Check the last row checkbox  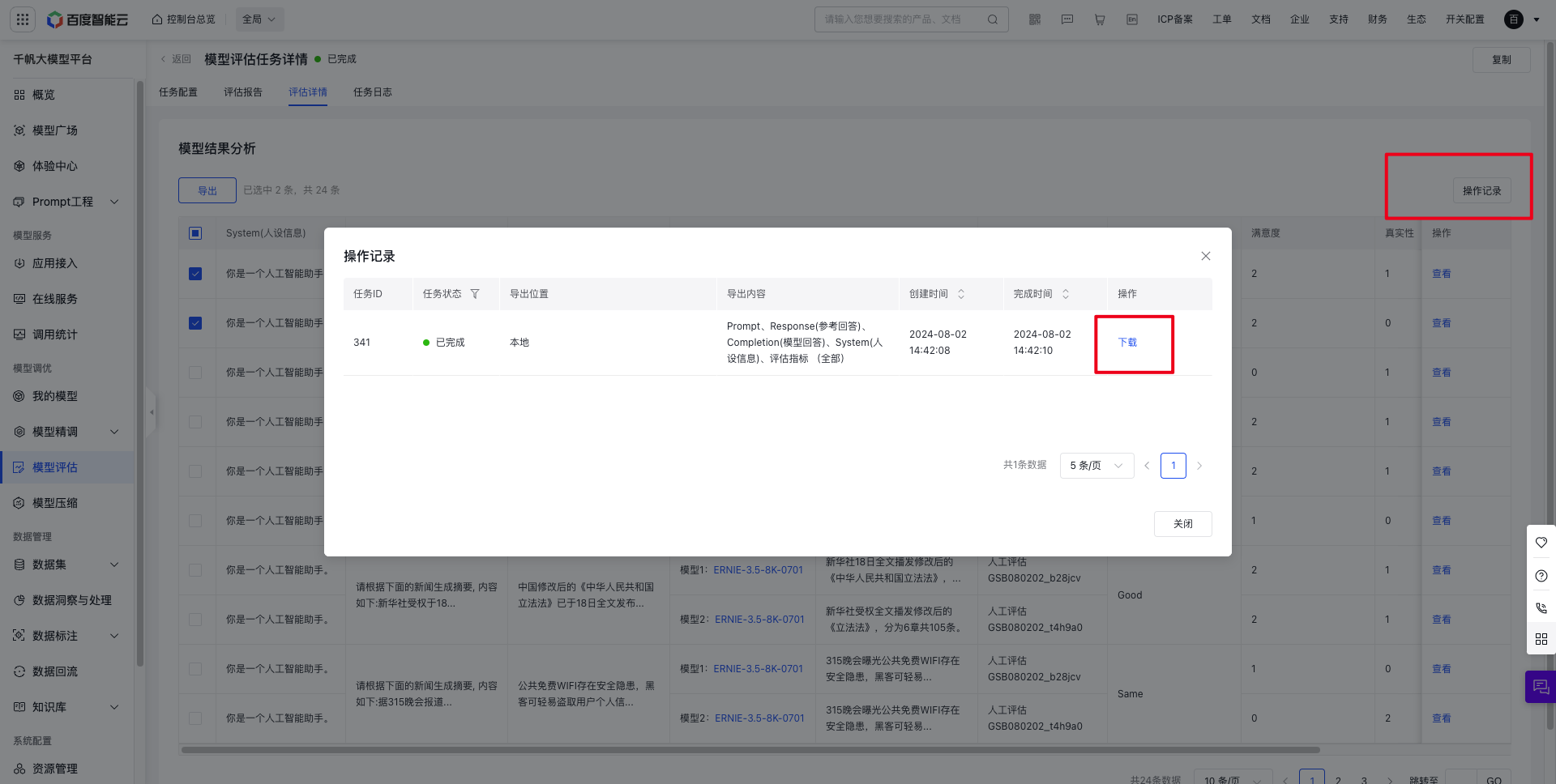pyautogui.click(x=195, y=718)
